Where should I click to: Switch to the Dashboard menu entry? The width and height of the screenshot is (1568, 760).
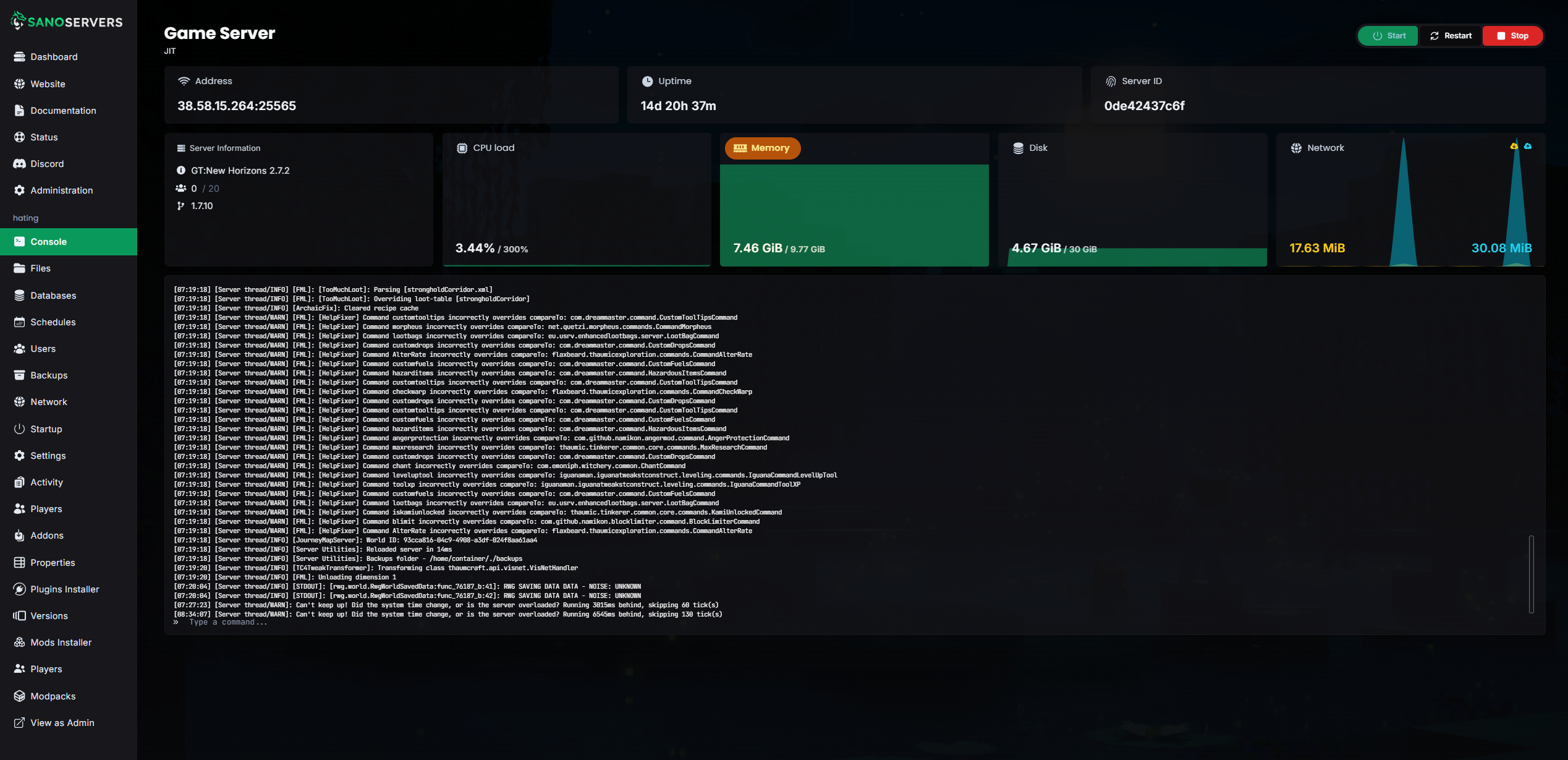tap(54, 56)
